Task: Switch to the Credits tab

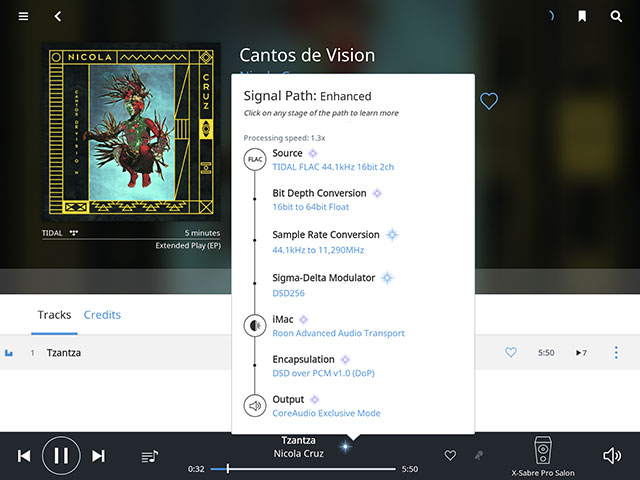Action: tap(102, 315)
